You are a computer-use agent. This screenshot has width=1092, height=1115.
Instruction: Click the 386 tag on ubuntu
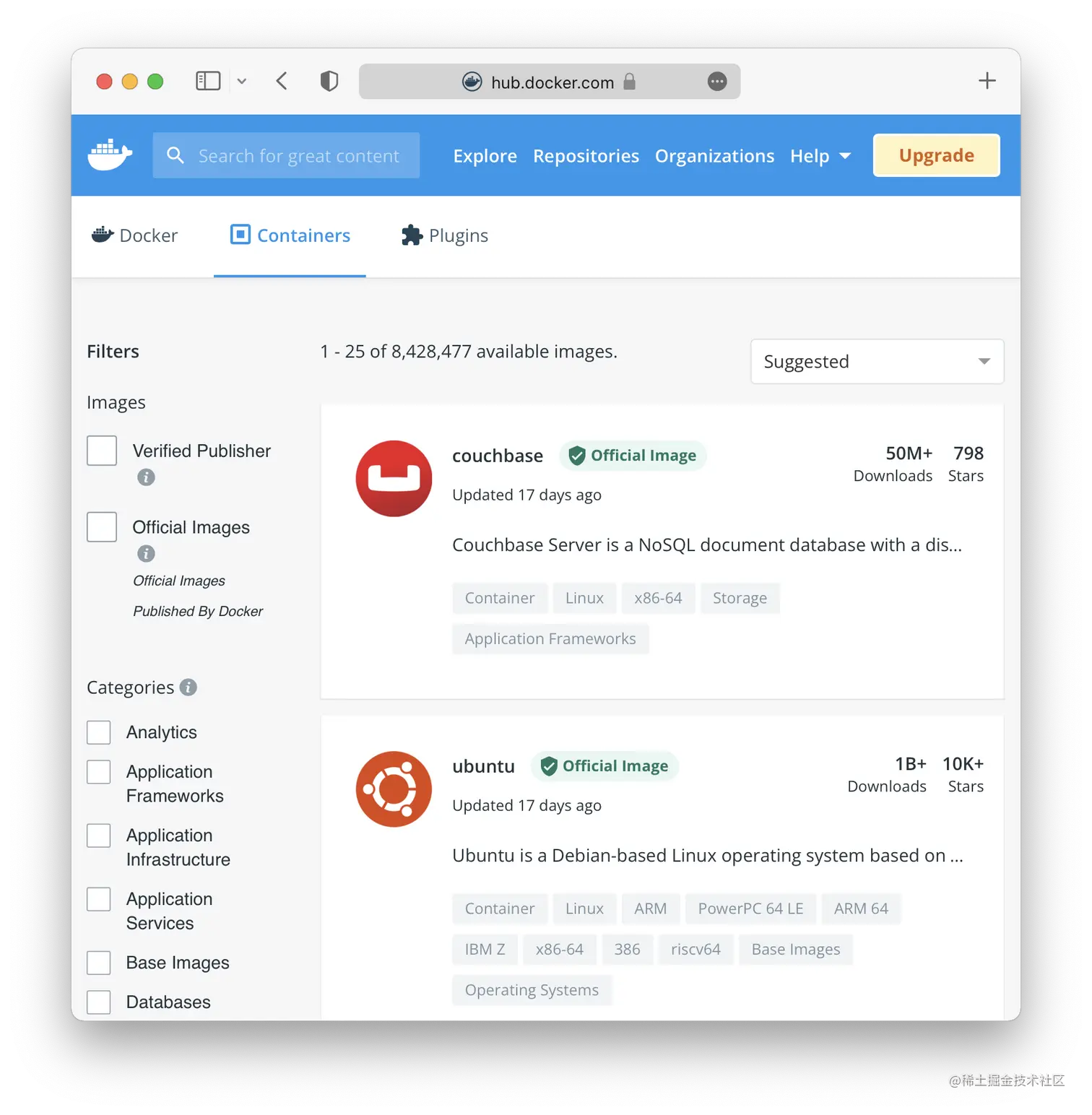point(628,949)
